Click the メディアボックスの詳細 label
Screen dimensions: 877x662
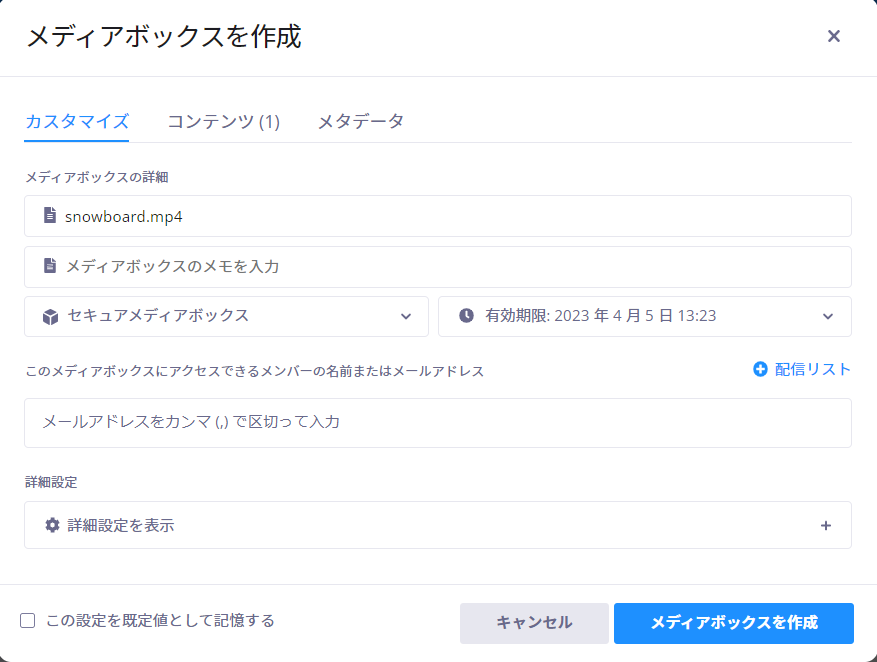tap(97, 177)
